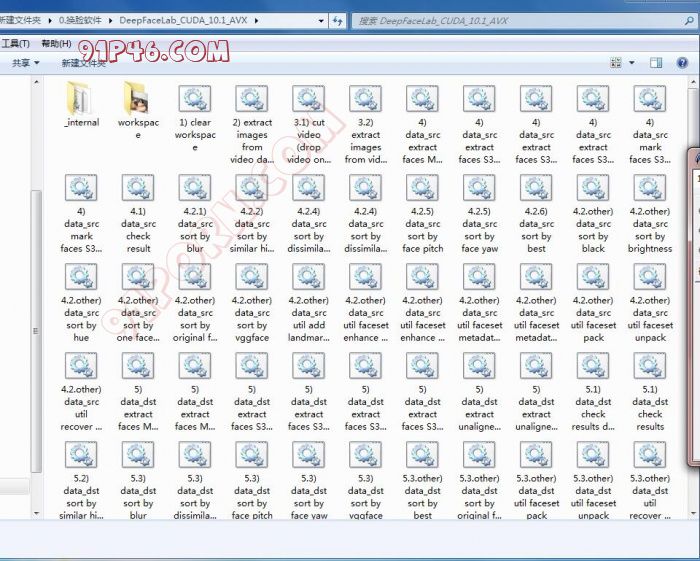Open the 帮助(H) menu
700x561 pixels.
pyautogui.click(x=56, y=43)
